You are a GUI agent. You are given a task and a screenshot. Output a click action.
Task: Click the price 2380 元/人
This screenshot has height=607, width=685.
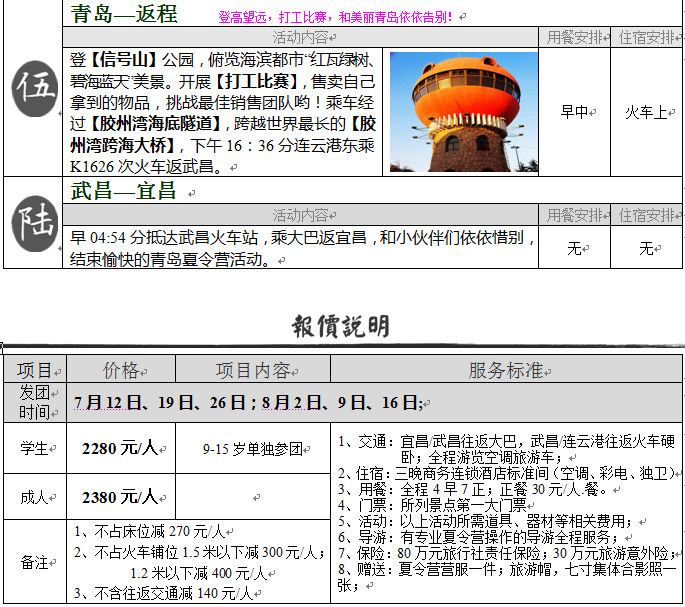pos(120,497)
